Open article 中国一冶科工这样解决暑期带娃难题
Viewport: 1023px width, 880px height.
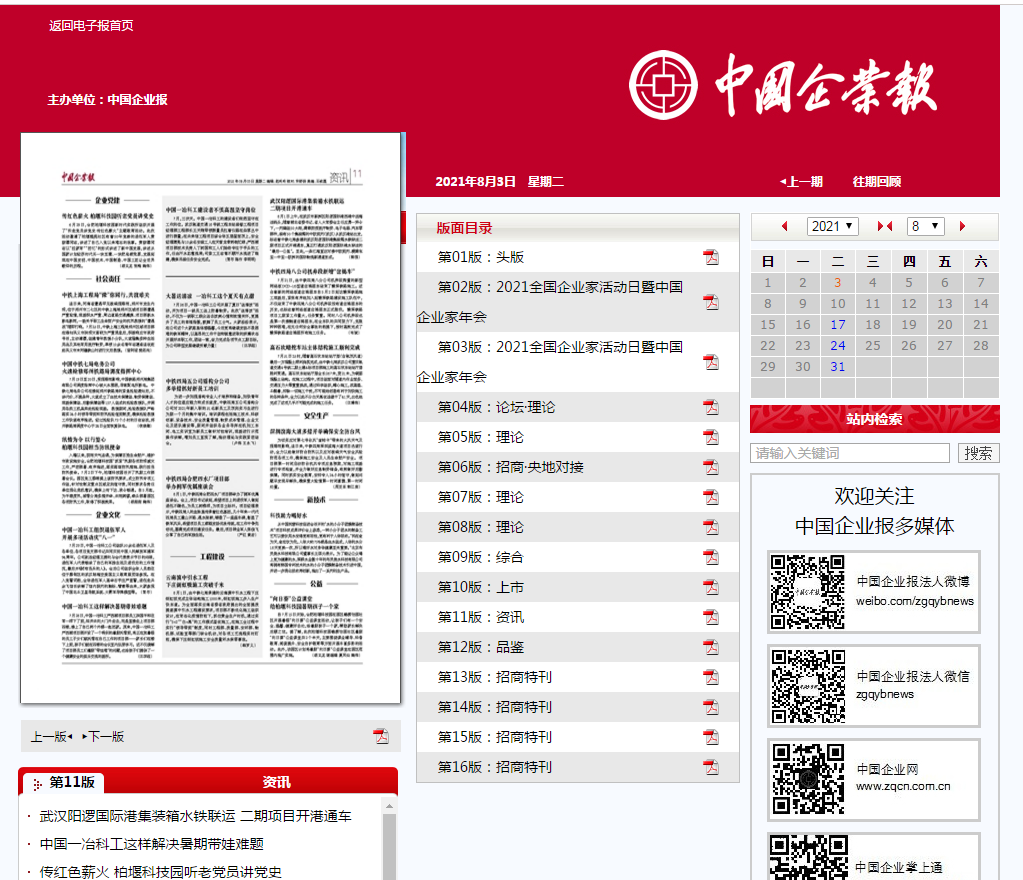click(151, 844)
